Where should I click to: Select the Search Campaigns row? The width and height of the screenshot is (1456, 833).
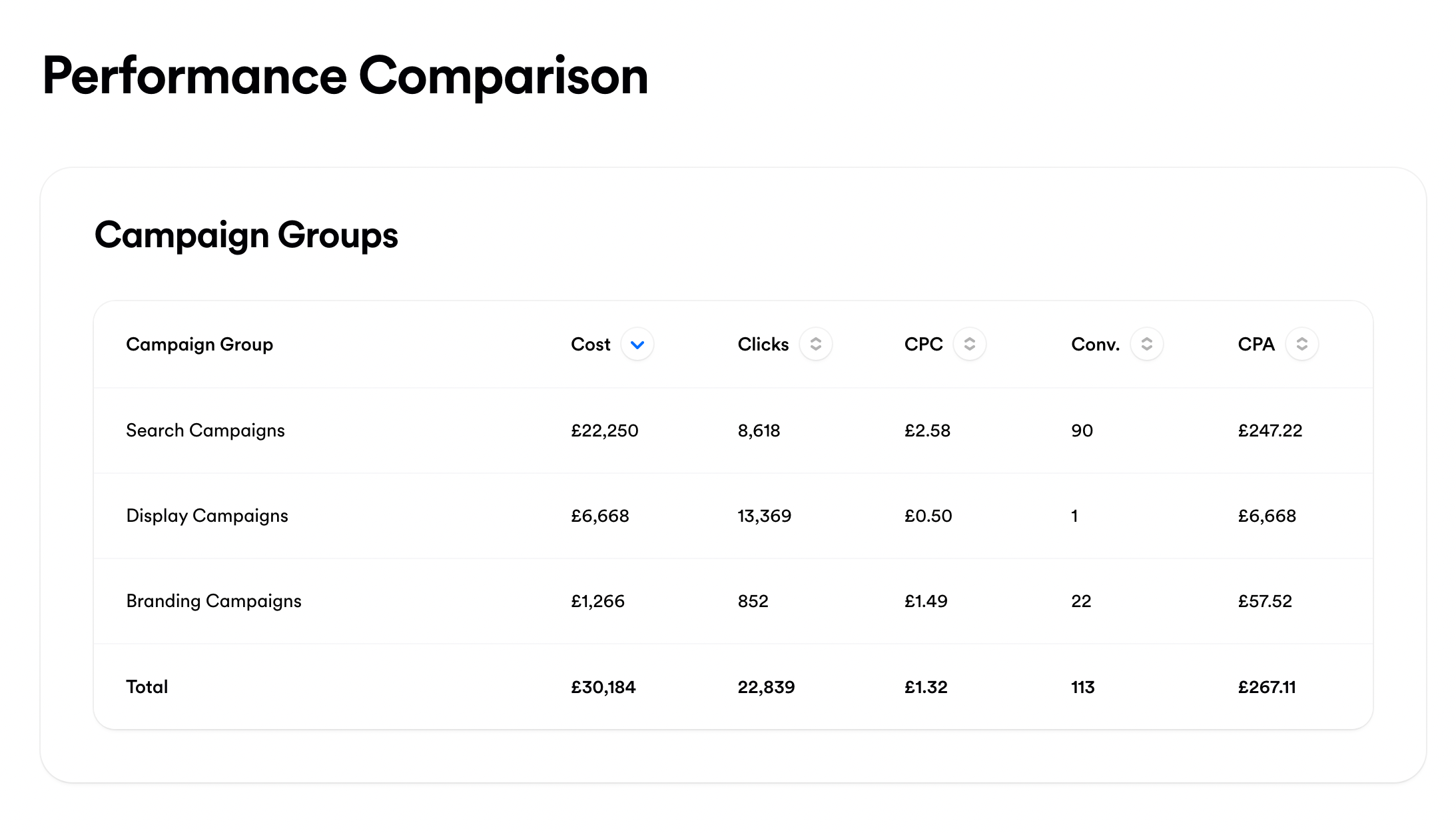pyautogui.click(x=205, y=430)
